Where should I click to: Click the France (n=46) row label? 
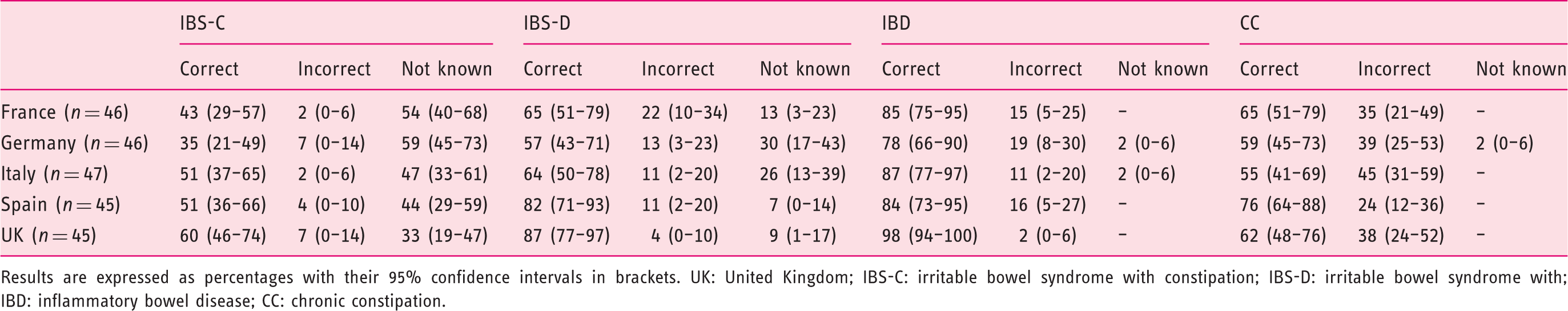[x=65, y=112]
